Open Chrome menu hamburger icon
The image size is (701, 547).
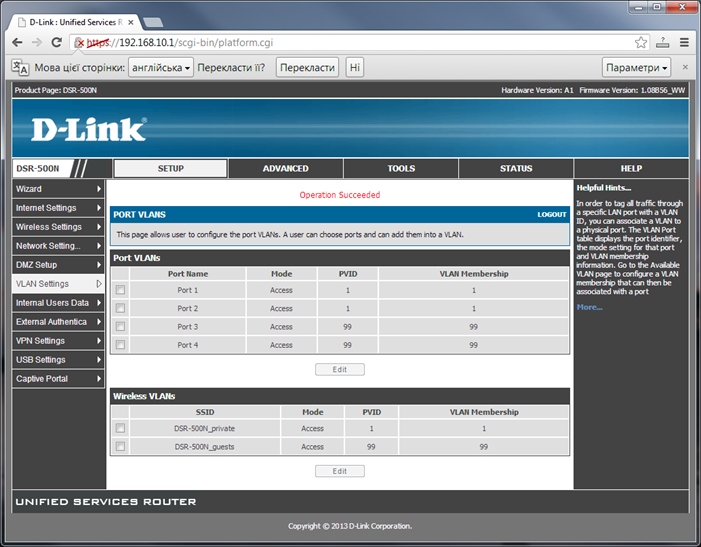click(685, 43)
